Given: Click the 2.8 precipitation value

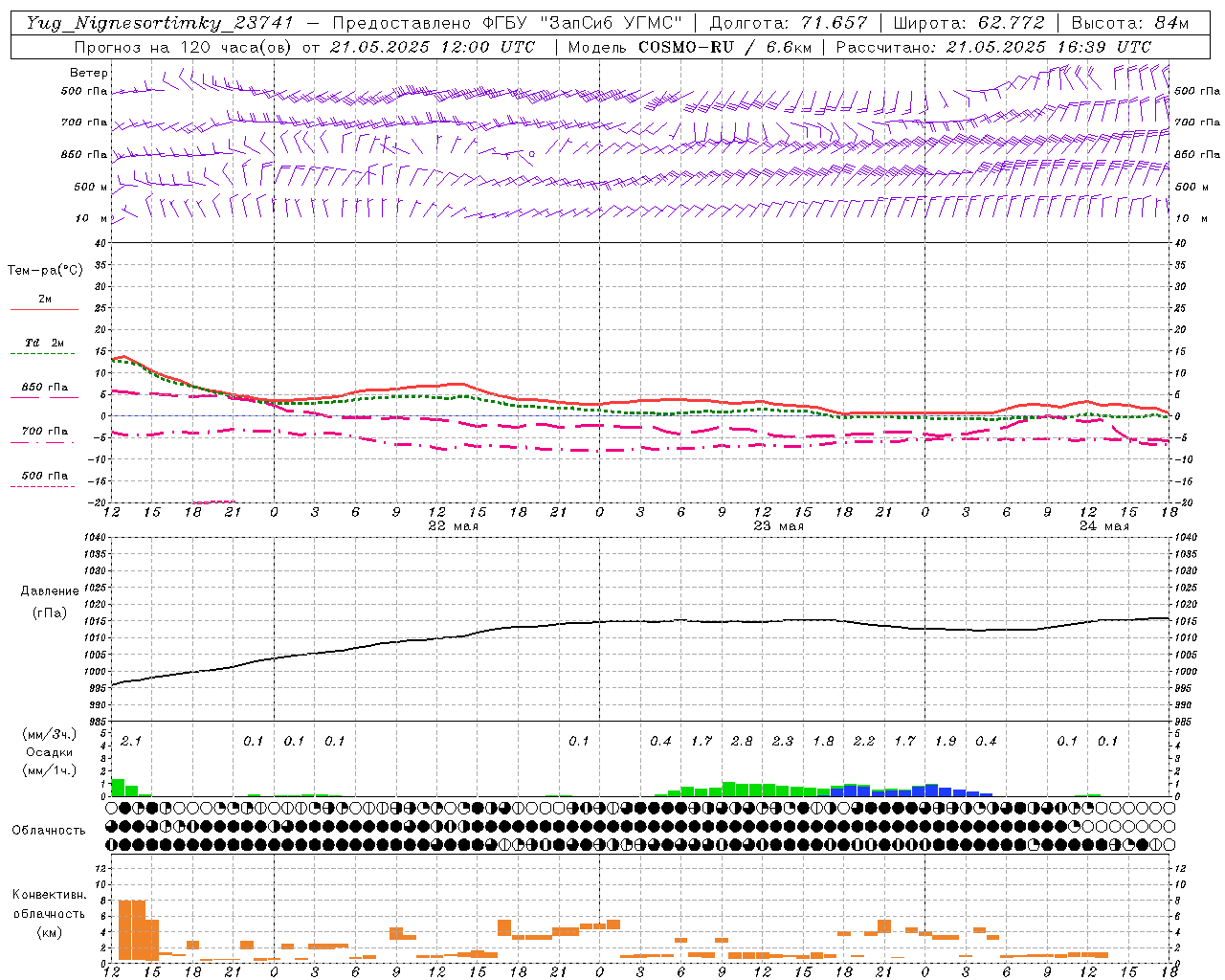Looking at the screenshot, I should (742, 742).
